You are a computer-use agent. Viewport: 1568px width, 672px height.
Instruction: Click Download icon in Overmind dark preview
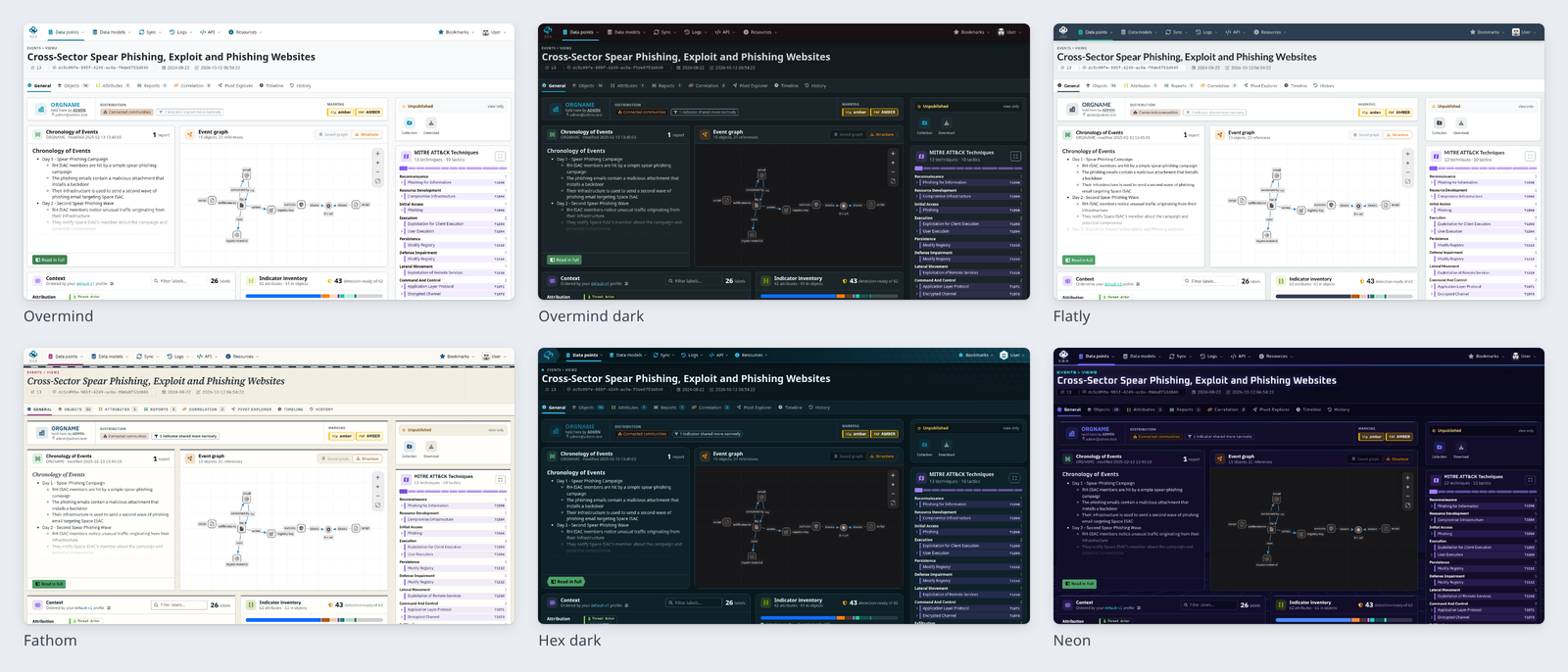[947, 123]
